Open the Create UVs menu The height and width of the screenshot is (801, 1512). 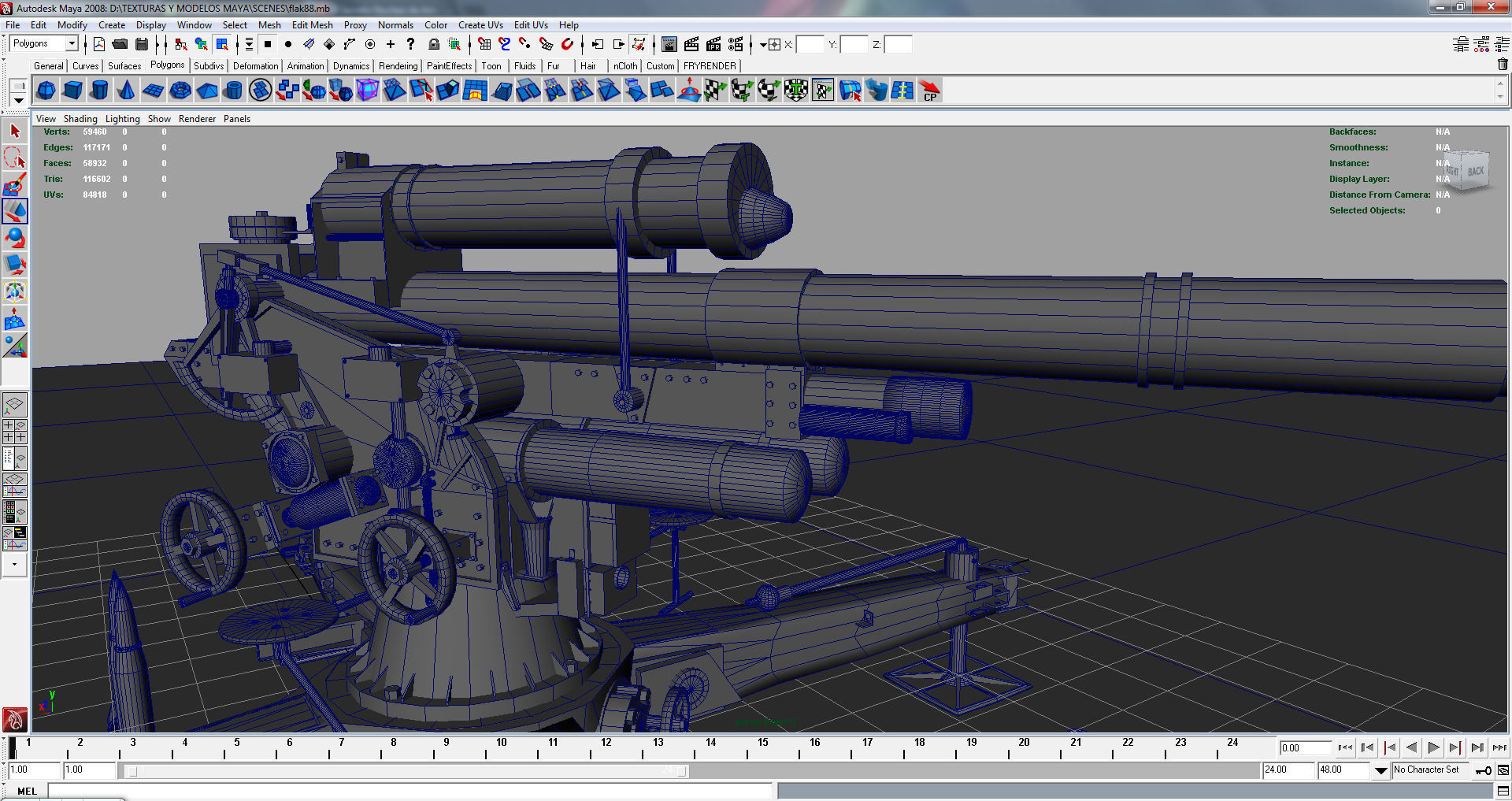pyautogui.click(x=480, y=25)
